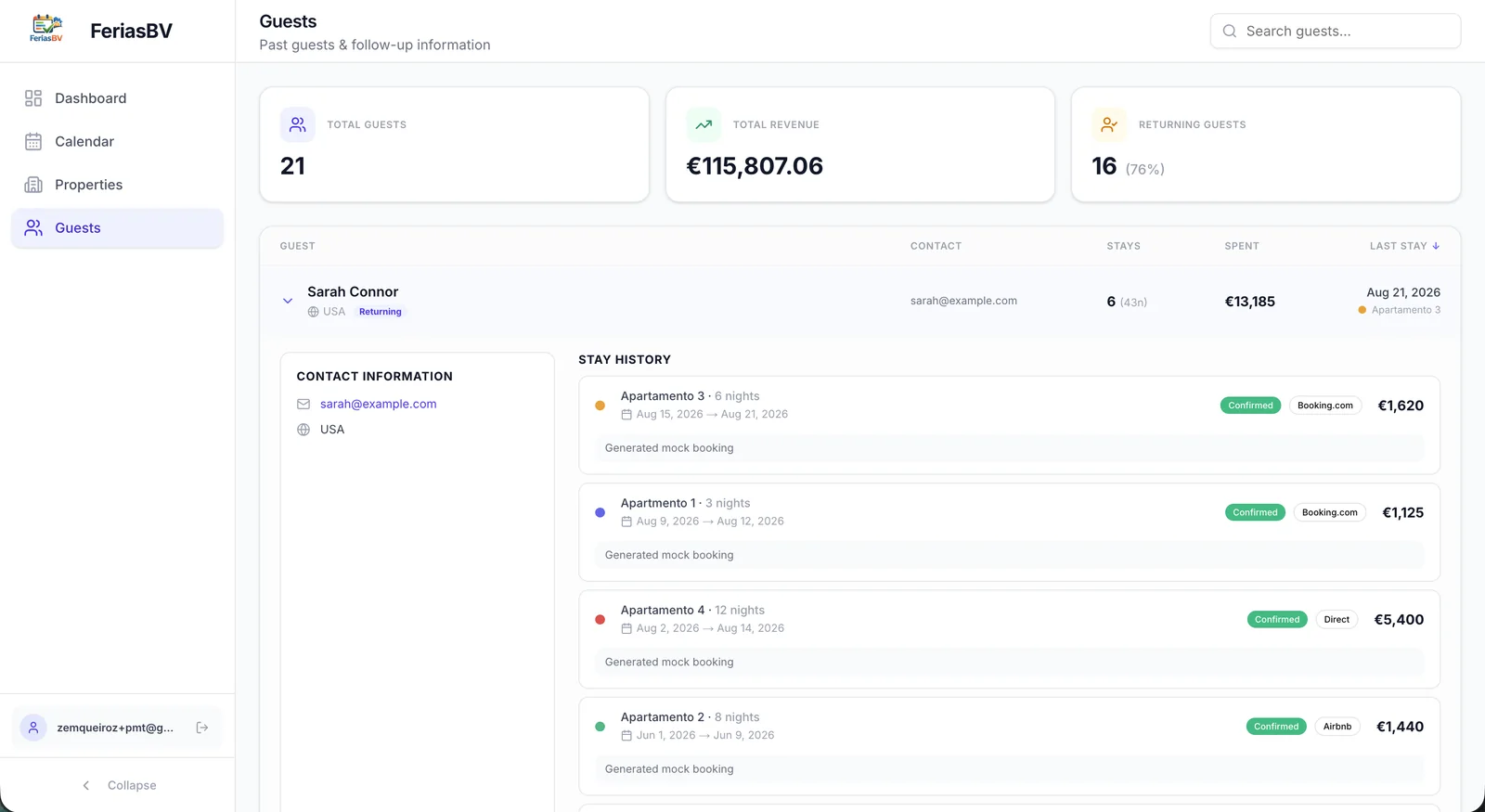Viewport: 1485px width, 812px height.
Task: Click the Confirmed badge on Apartmento 1 stay
Action: pos(1255,512)
